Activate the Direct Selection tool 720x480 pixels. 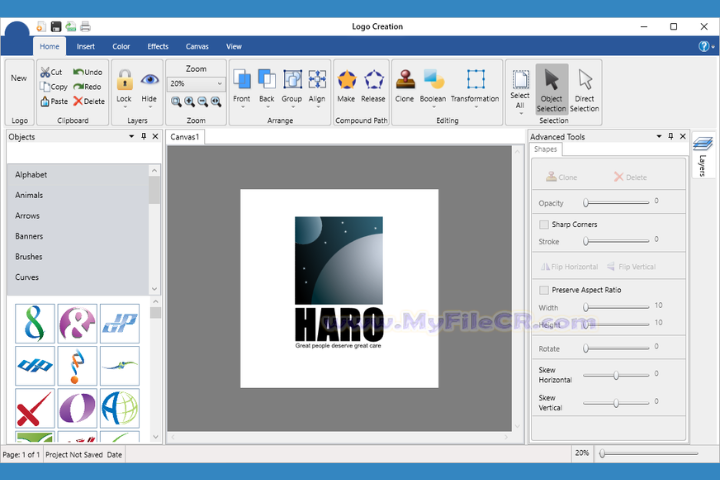[x=585, y=90]
